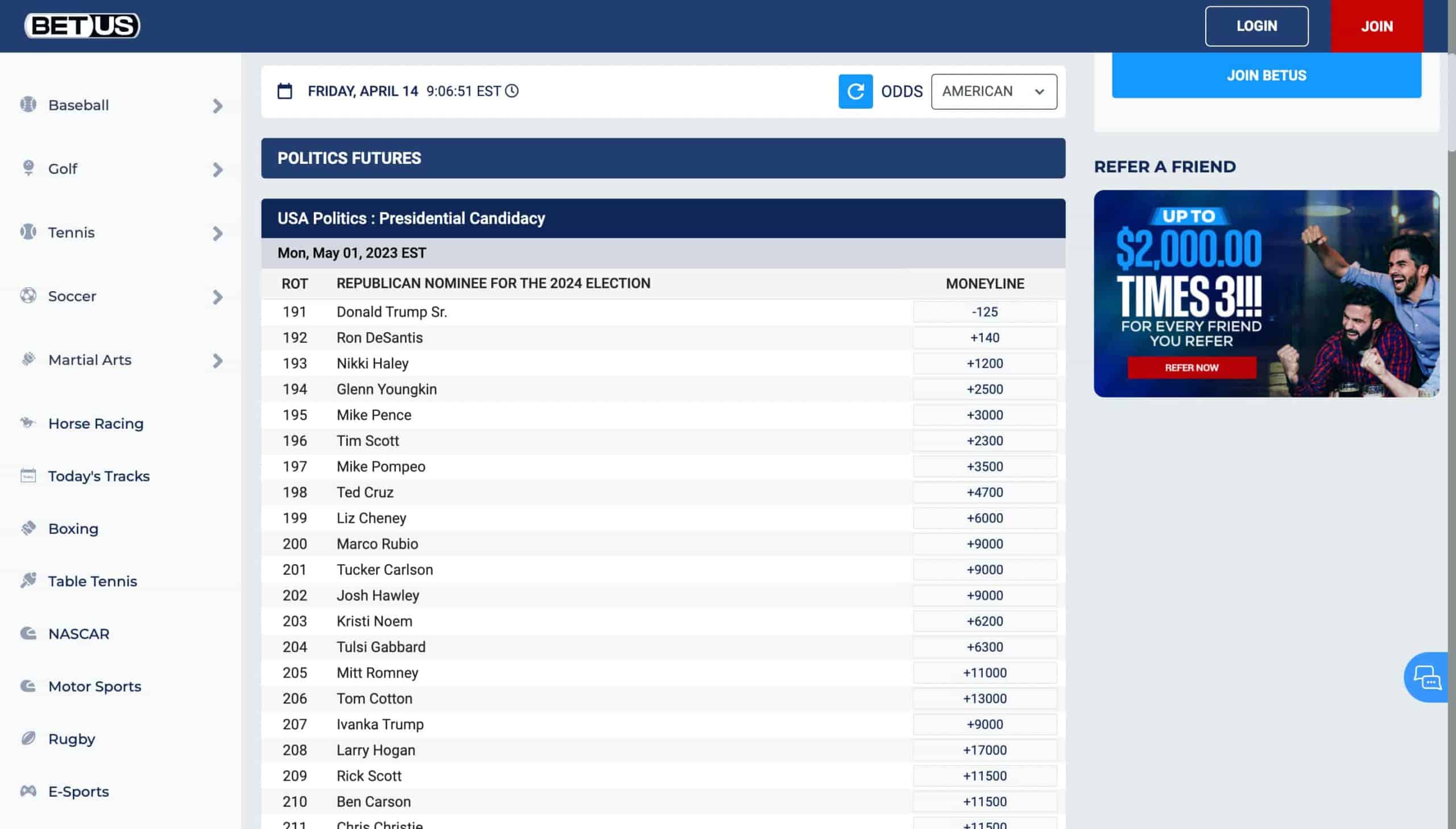Select Mike Pence +3000 moneyline
1456x829 pixels.
(x=985, y=415)
